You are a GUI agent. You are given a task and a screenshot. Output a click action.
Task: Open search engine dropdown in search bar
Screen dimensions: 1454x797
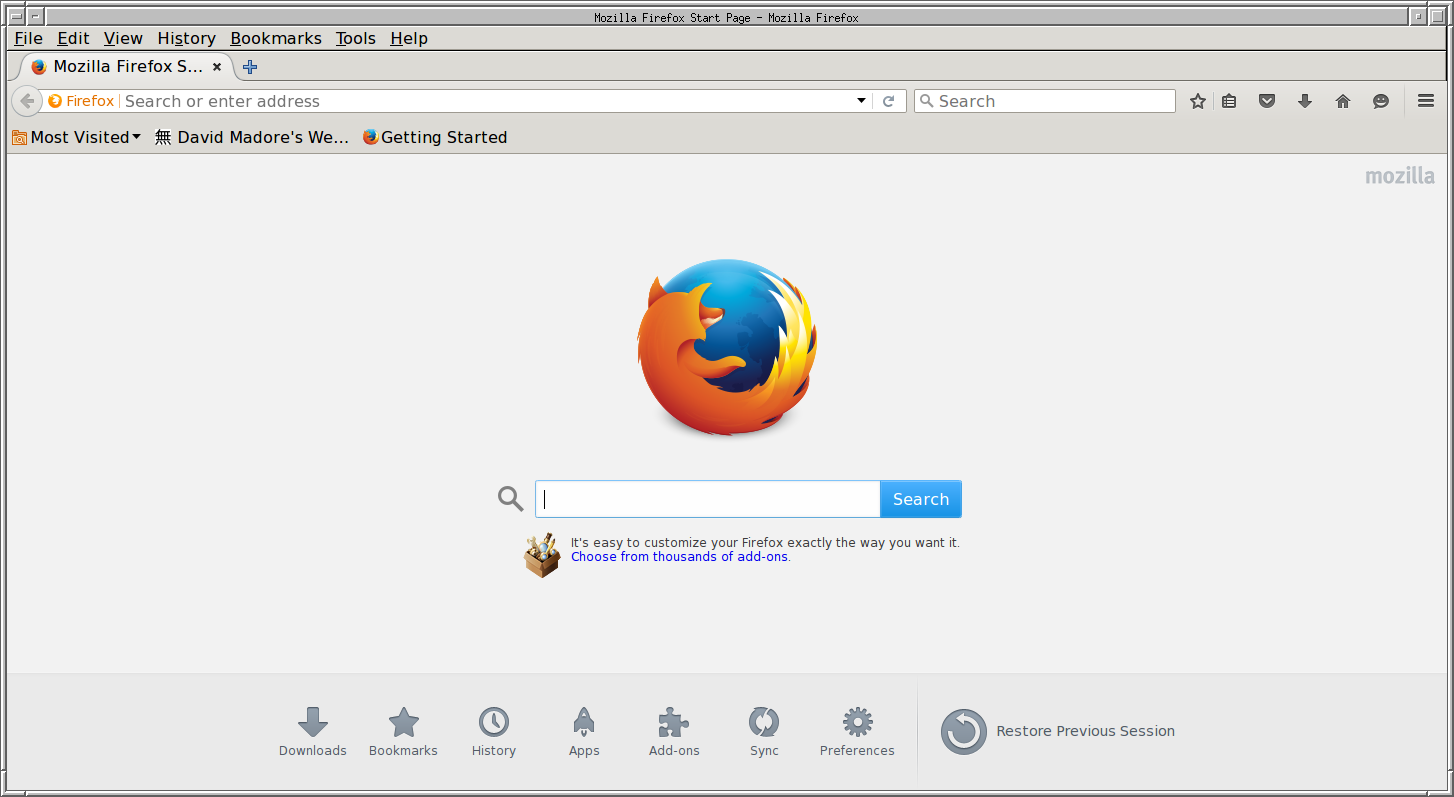tap(927, 101)
